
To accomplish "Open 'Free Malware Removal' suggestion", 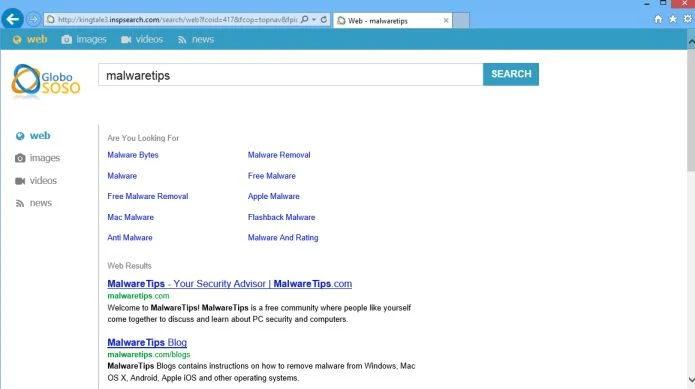I will pos(148,196).
